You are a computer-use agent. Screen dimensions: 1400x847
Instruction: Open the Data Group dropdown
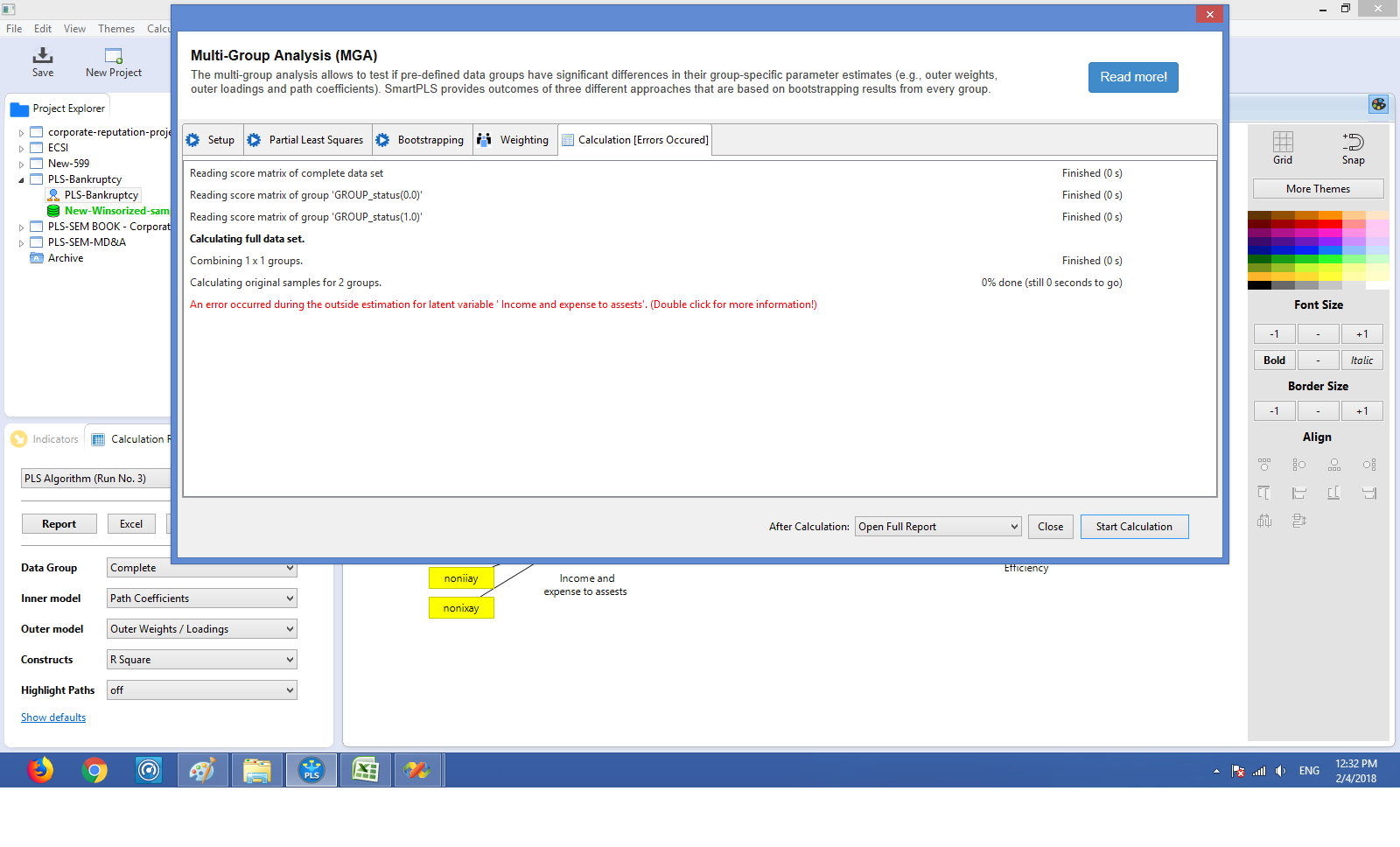point(202,568)
